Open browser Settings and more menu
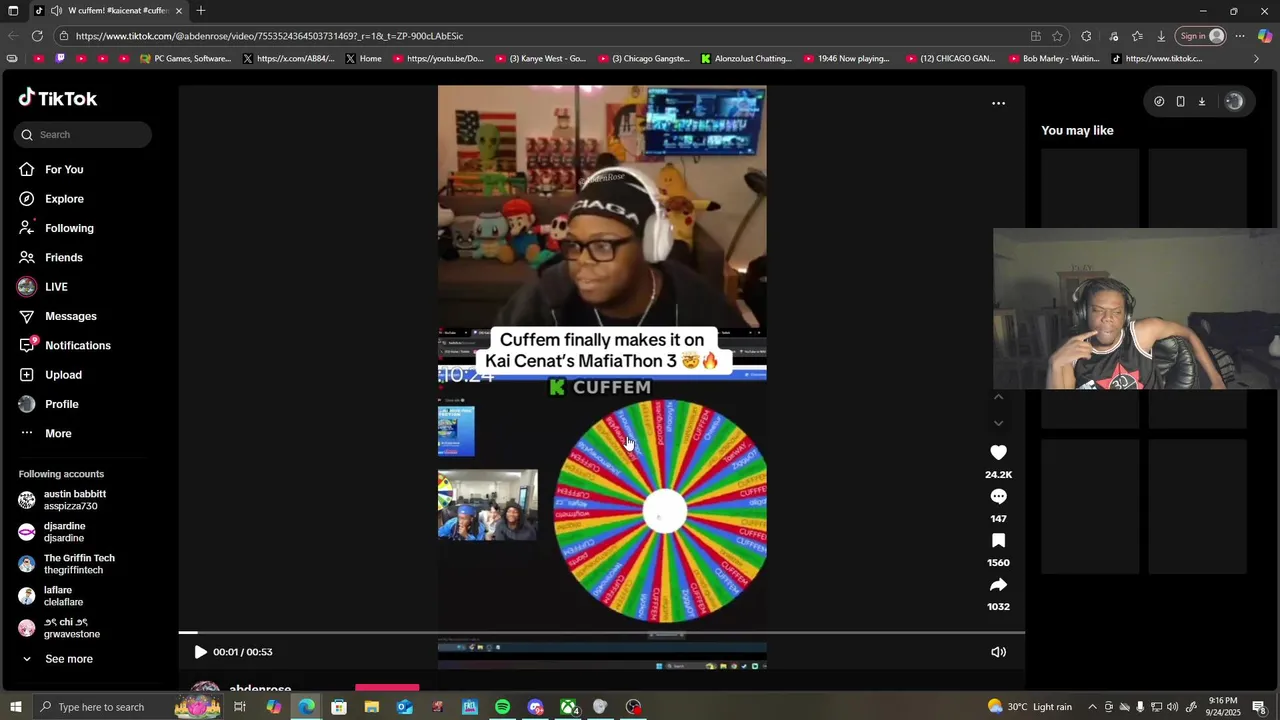The image size is (1280, 720). [x=1240, y=36]
